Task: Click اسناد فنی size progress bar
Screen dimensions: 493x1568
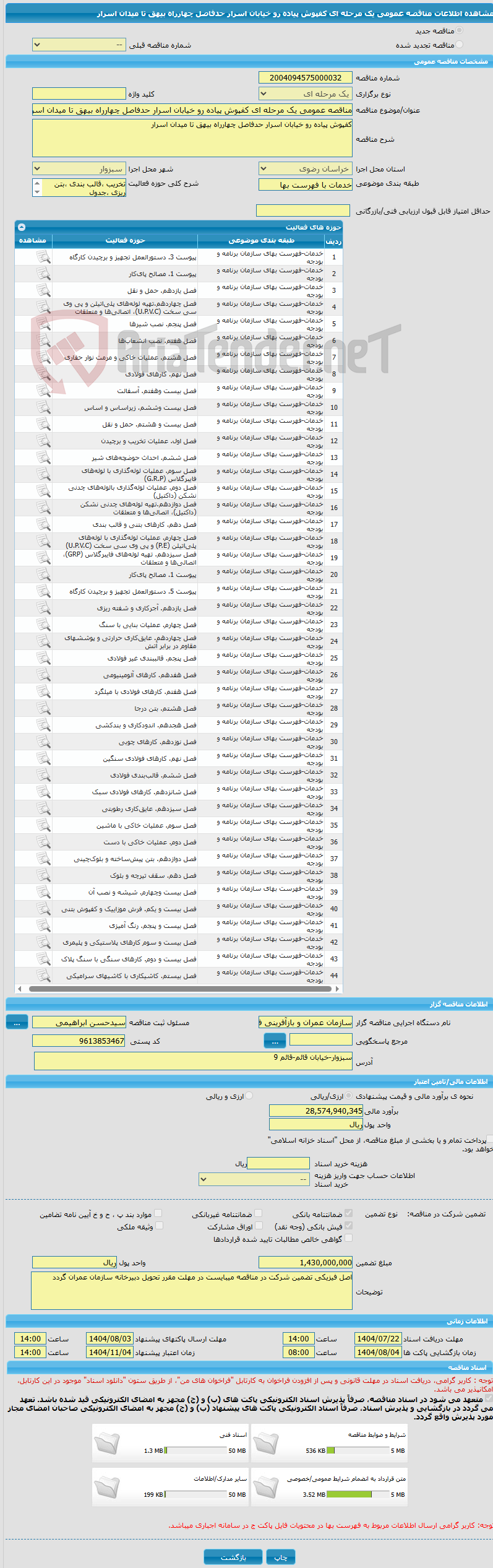Action: pyautogui.click(x=196, y=1450)
